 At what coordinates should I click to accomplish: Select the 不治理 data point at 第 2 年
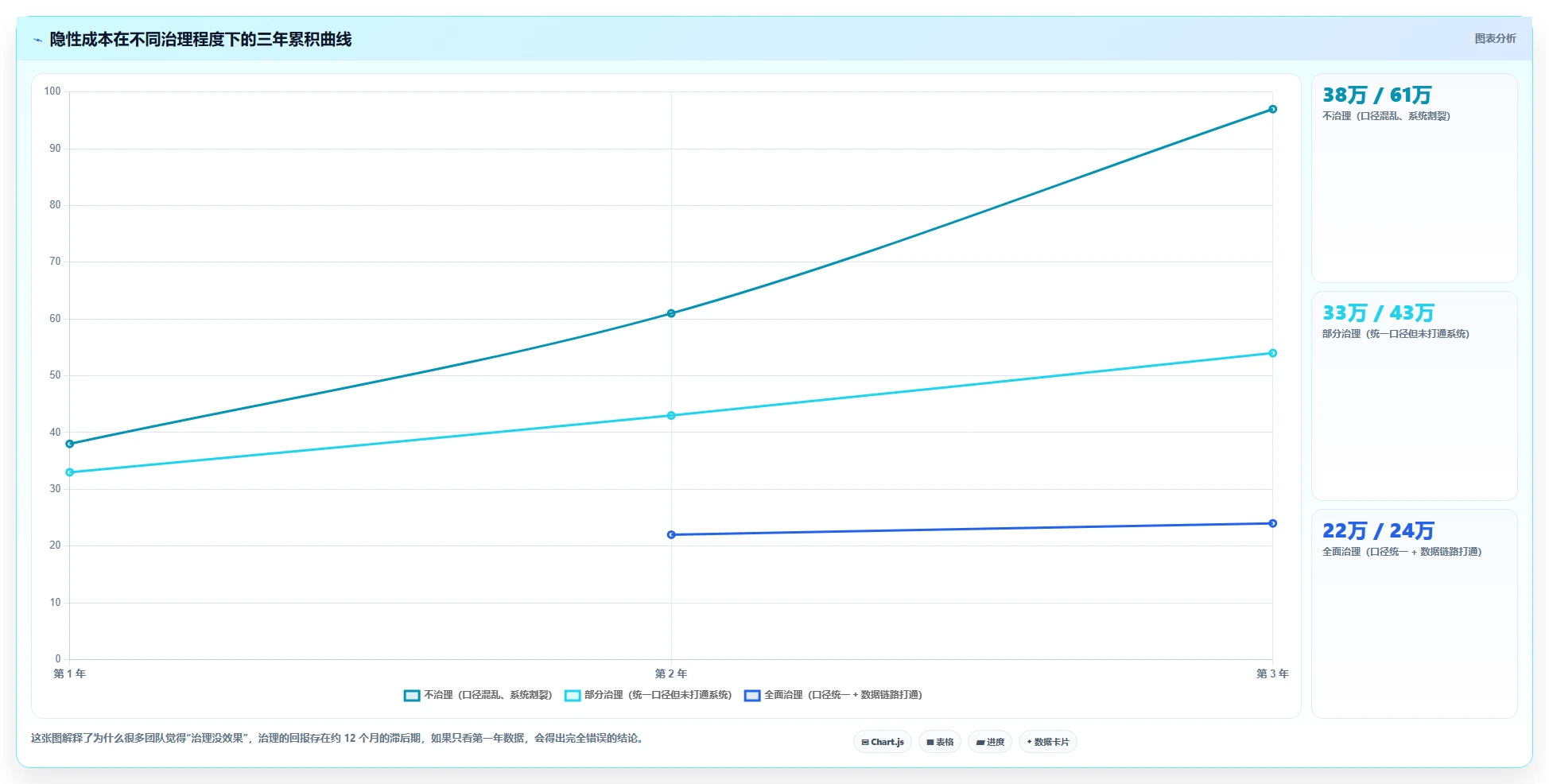click(671, 313)
